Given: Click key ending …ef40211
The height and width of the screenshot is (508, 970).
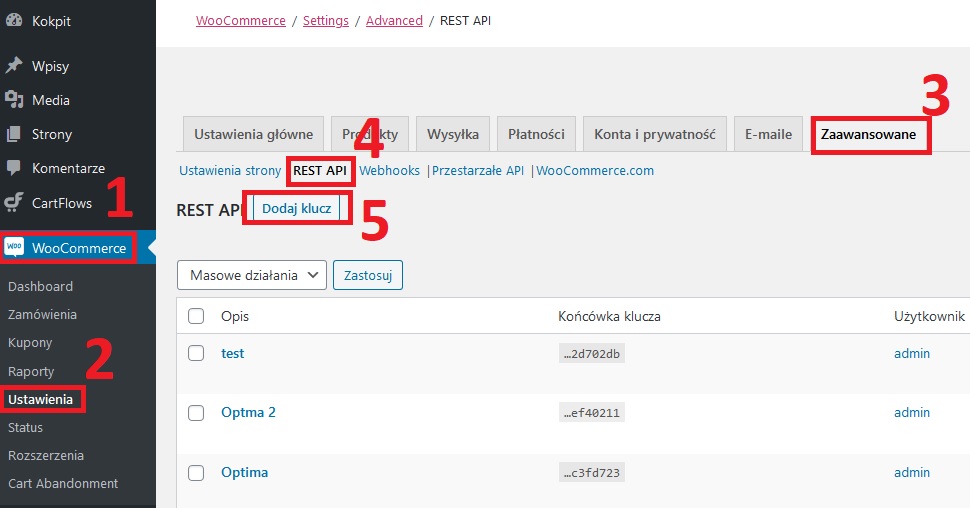Looking at the screenshot, I should tap(591, 413).
